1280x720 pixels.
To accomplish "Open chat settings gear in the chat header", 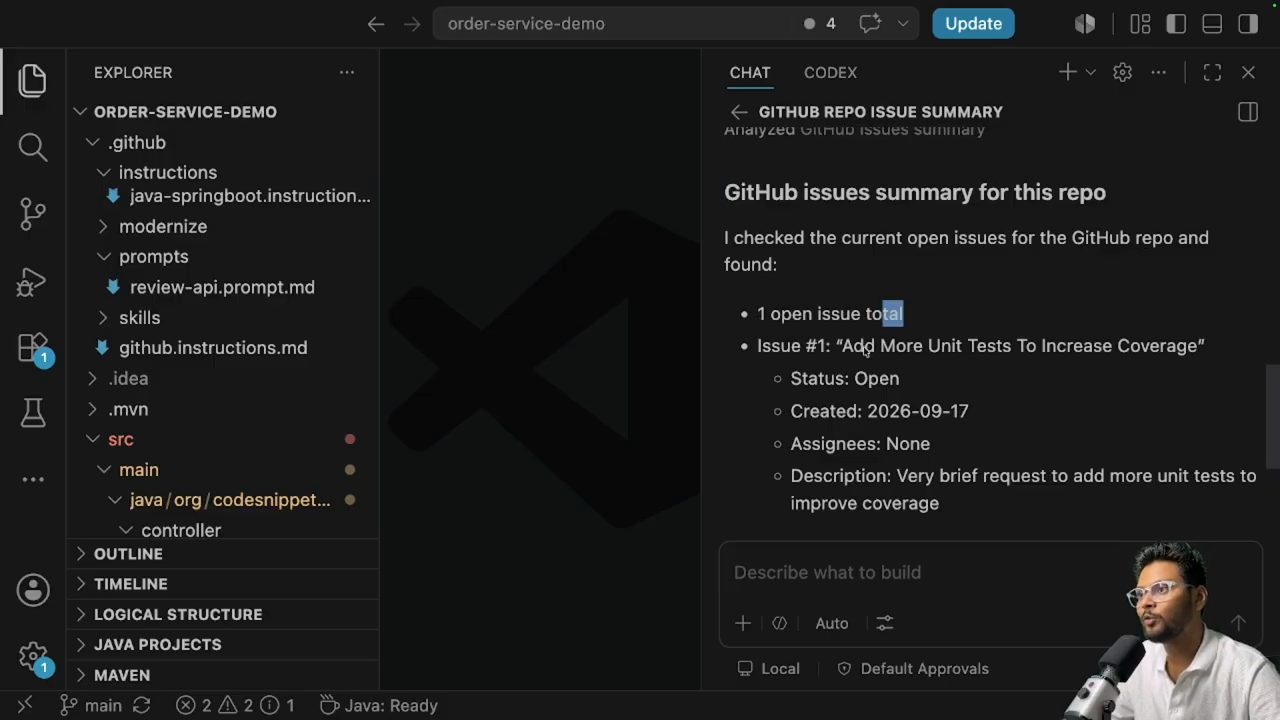I will (x=1122, y=72).
